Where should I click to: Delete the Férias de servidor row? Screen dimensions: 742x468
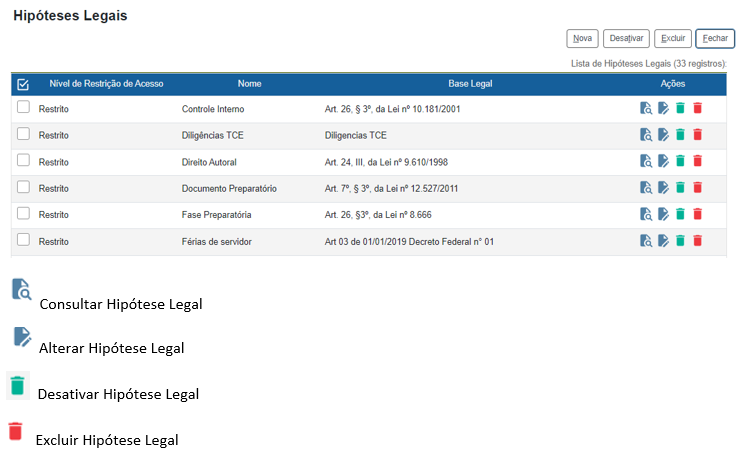click(x=698, y=240)
